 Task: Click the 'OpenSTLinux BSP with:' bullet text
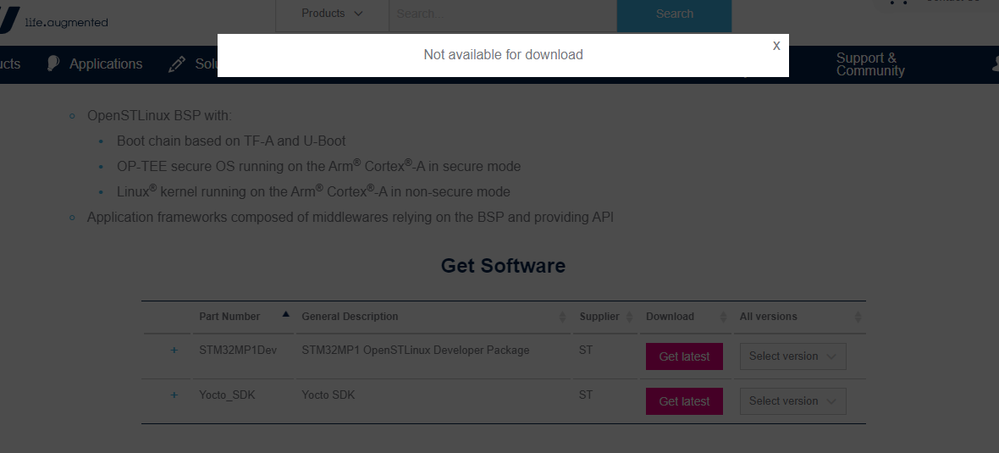click(159, 116)
